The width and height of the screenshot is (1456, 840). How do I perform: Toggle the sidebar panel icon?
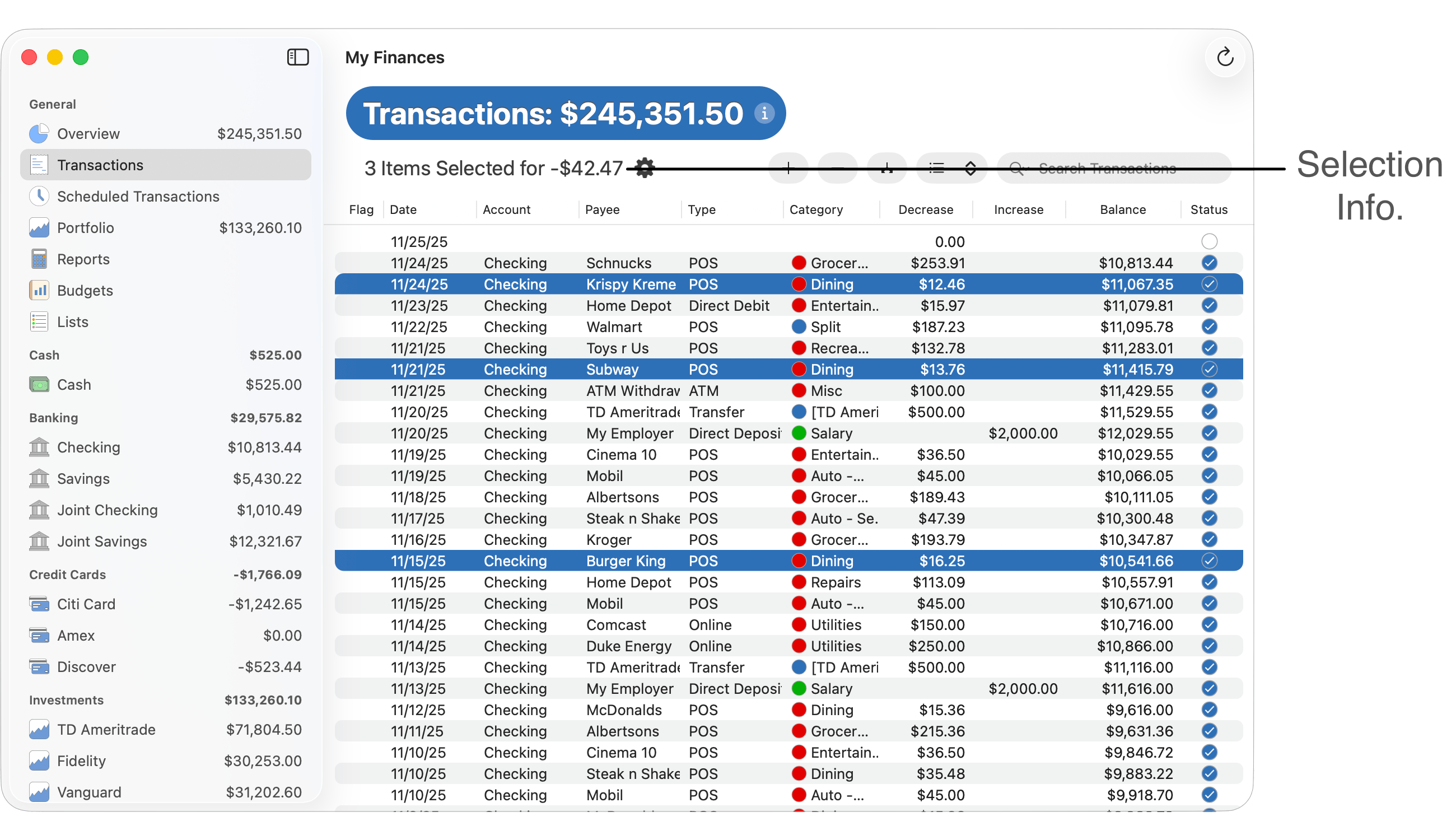pyautogui.click(x=298, y=57)
